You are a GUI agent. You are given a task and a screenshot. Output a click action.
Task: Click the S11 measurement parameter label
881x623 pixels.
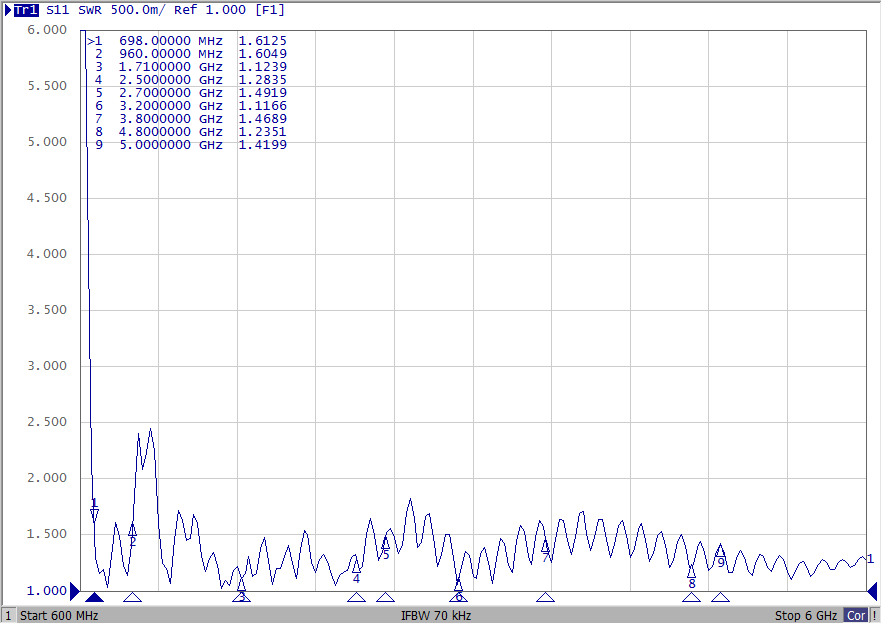tap(57, 10)
